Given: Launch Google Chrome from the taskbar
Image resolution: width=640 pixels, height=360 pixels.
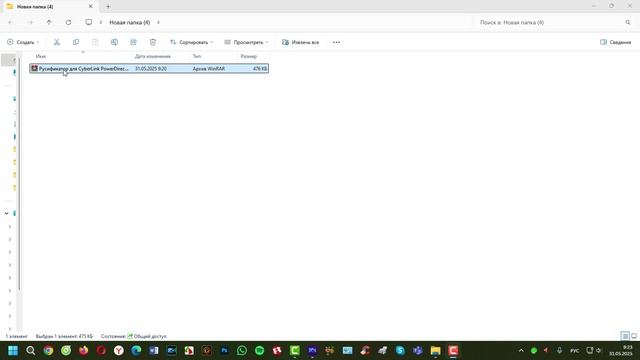Looking at the screenshot, I should (48, 351).
